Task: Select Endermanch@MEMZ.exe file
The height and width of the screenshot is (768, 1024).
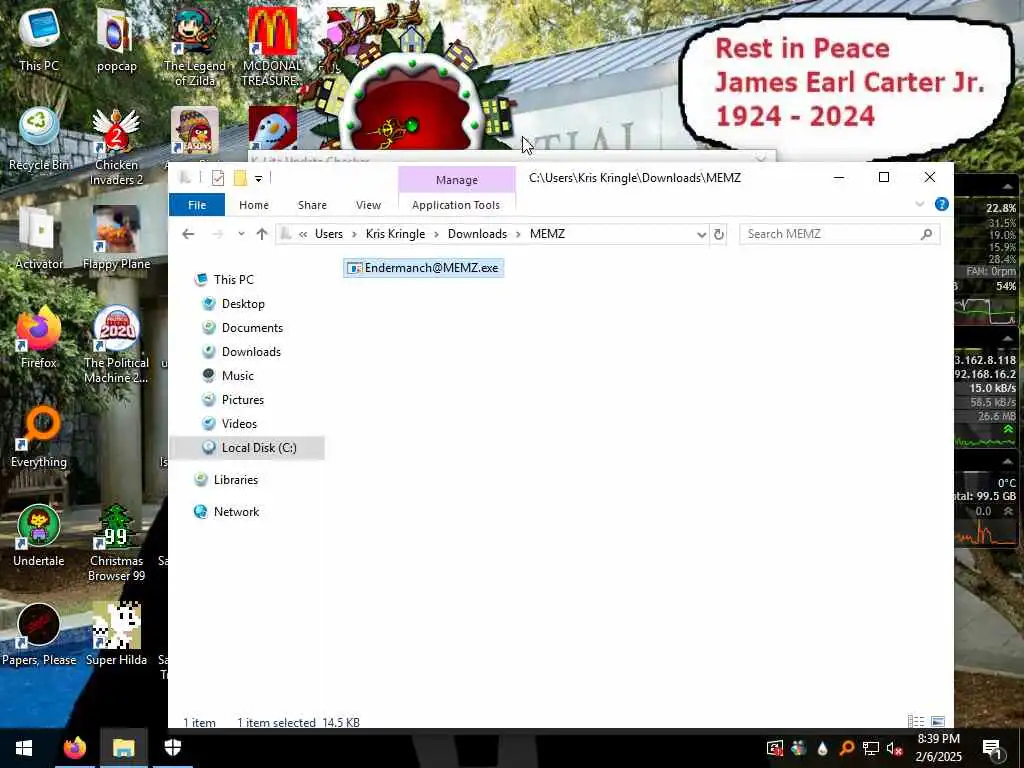Action: click(x=423, y=268)
